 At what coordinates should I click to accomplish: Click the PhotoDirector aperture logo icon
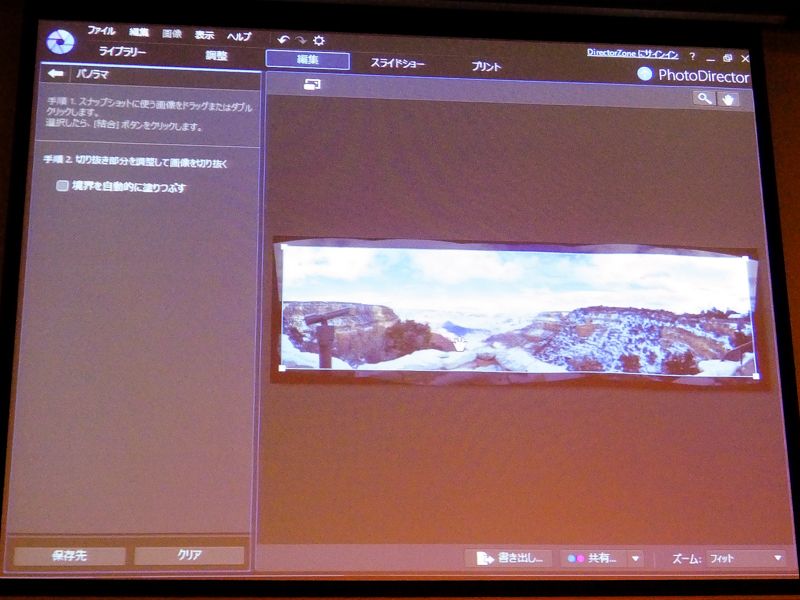[60, 41]
